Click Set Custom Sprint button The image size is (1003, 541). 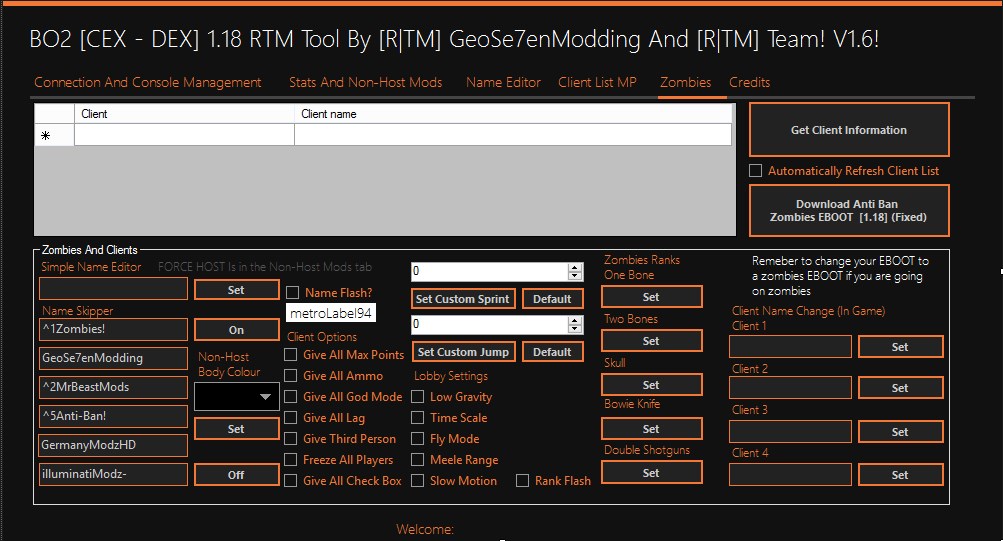click(x=462, y=299)
